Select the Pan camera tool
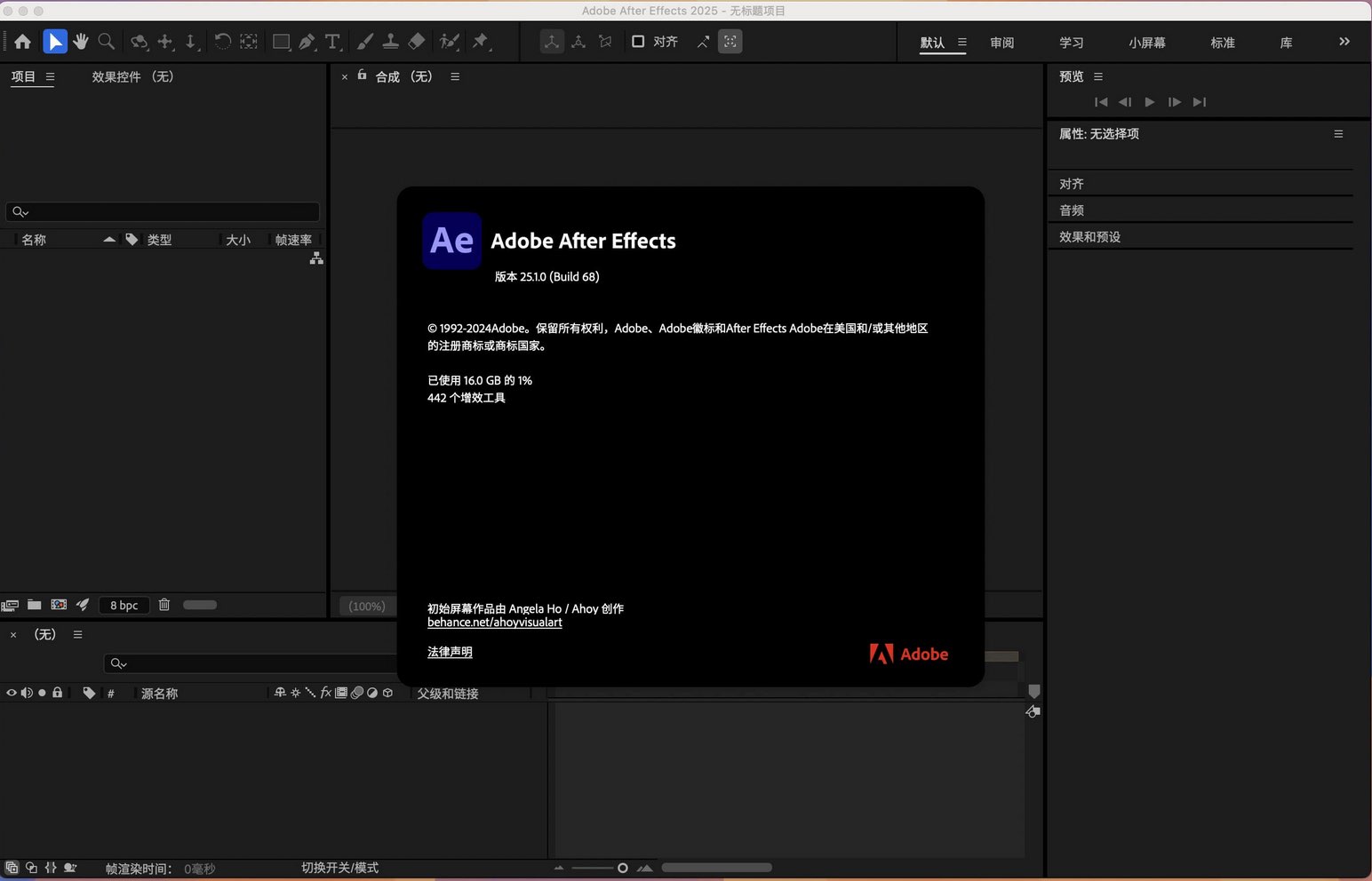The width and height of the screenshot is (1372, 881). pyautogui.click(x=165, y=42)
